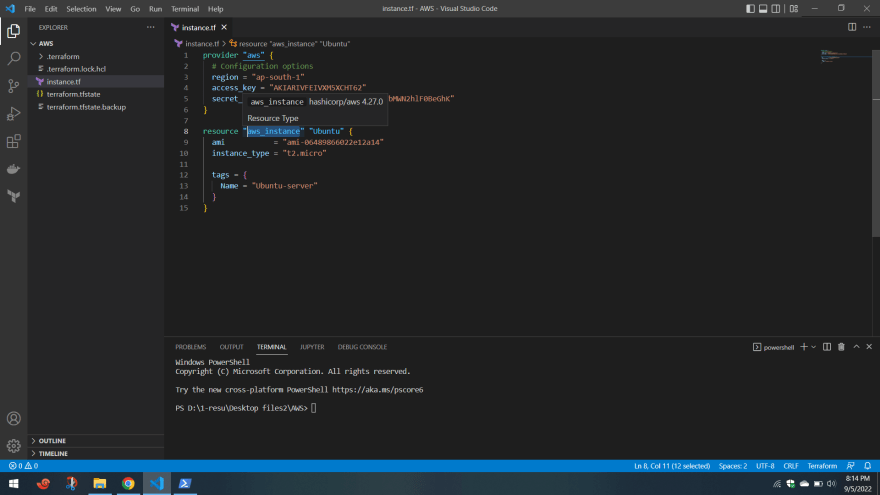Open .terraform.lock.hcl file

(96, 69)
